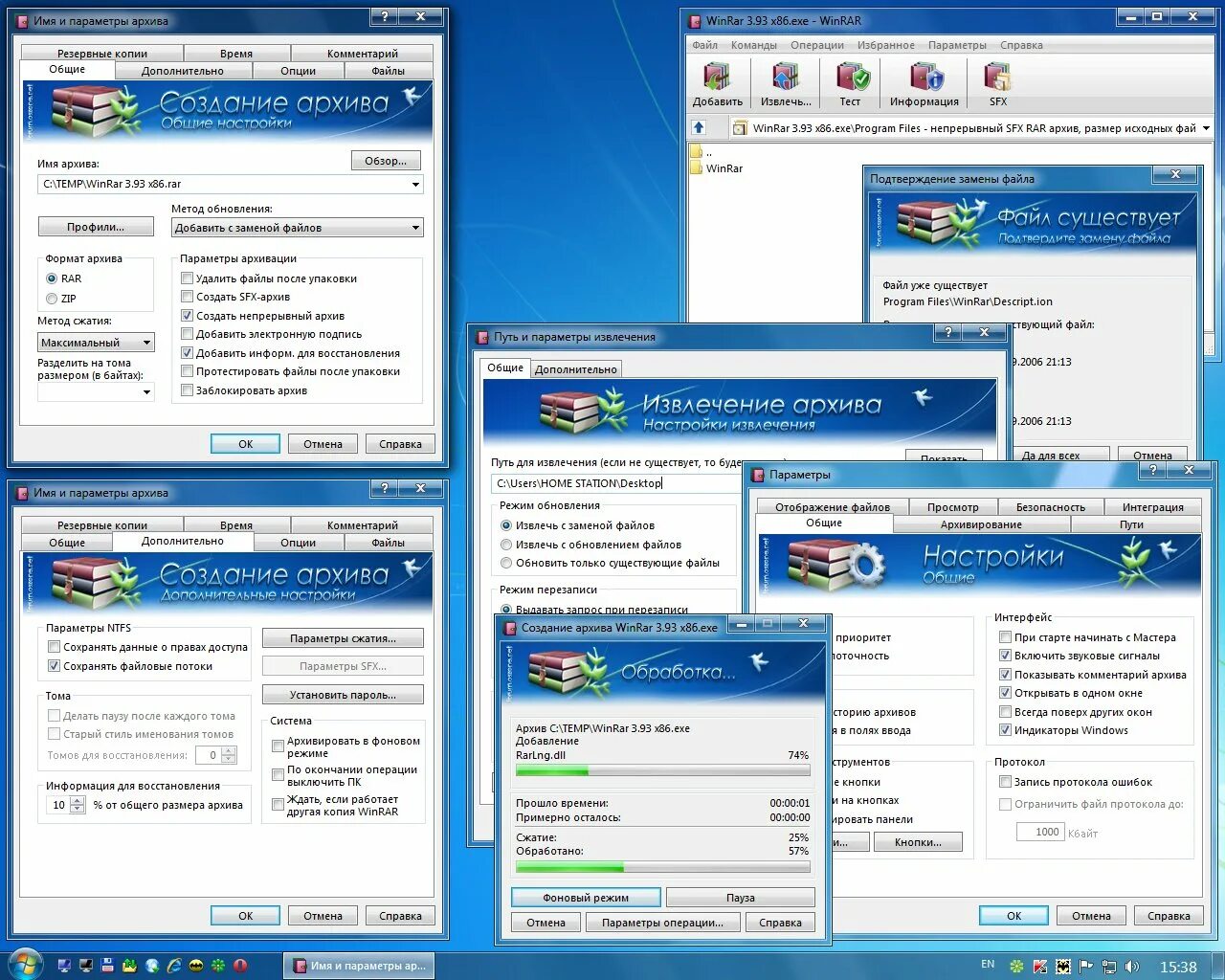Enable 'При старте начинать с Мастера'
The height and width of the screenshot is (980, 1225).
click(1005, 637)
